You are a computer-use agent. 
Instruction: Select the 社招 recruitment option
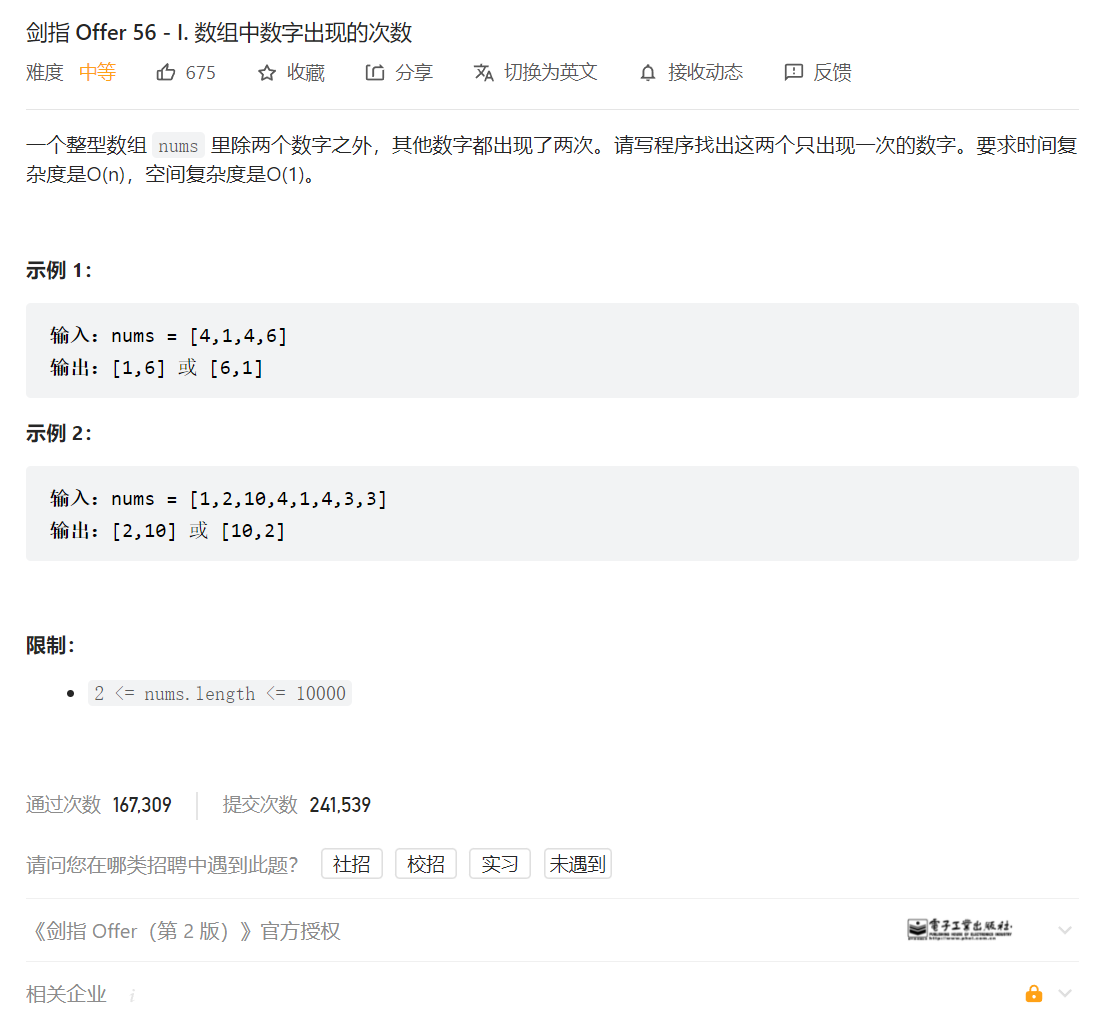point(351,863)
